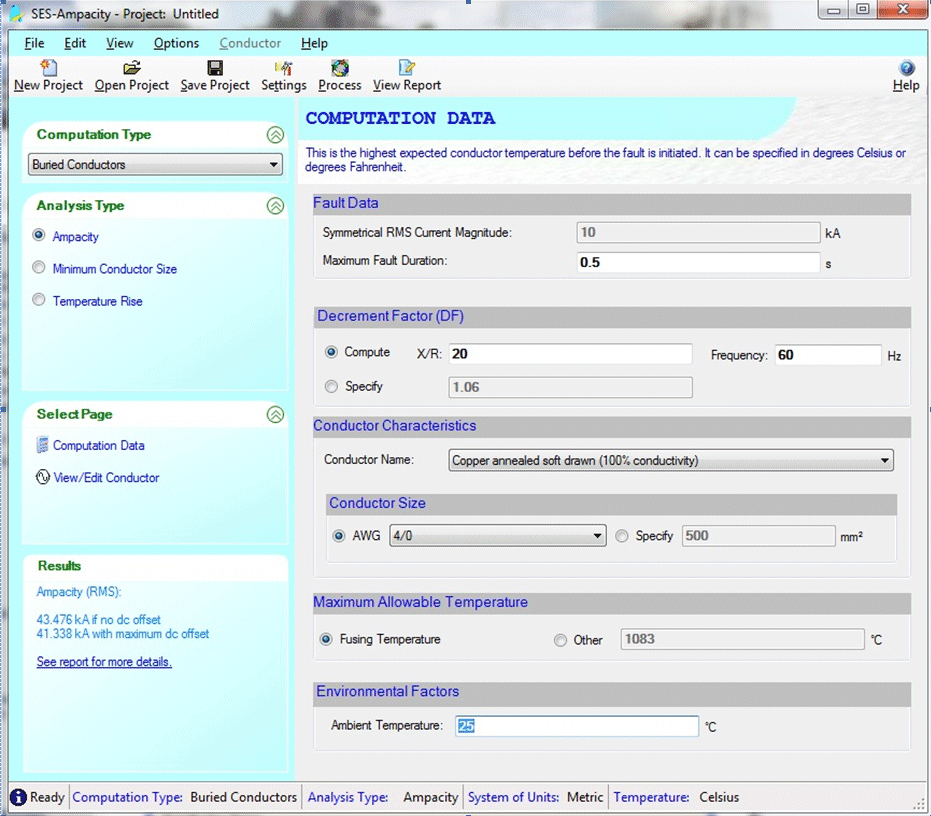931x816 pixels.
Task: Open the Options menu
Action: (x=176, y=43)
